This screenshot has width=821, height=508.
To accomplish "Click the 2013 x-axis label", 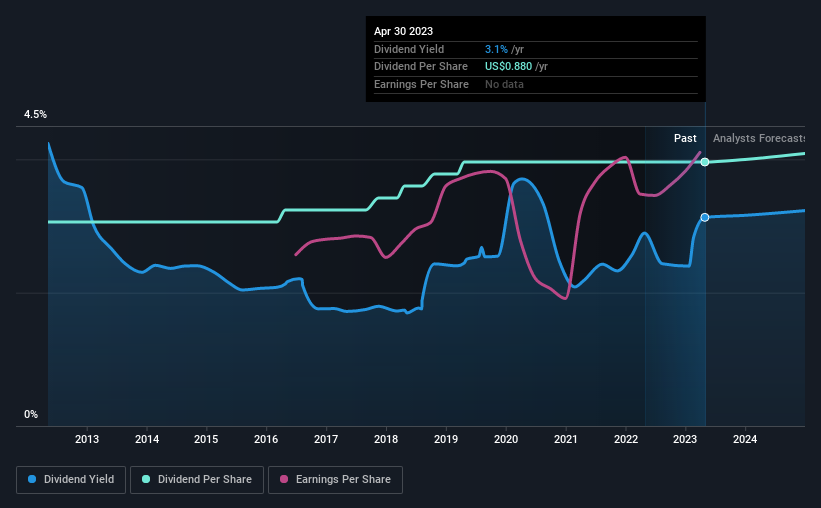I will [x=87, y=439].
